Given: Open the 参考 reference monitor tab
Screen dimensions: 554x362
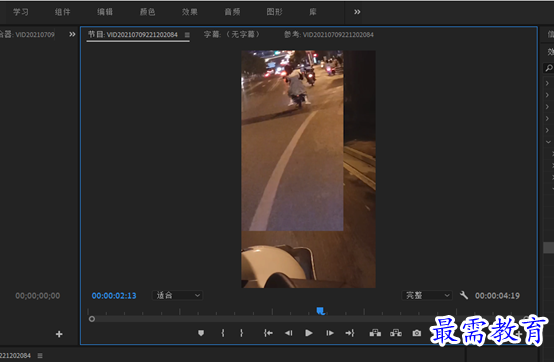Looking at the screenshot, I should pos(329,34).
